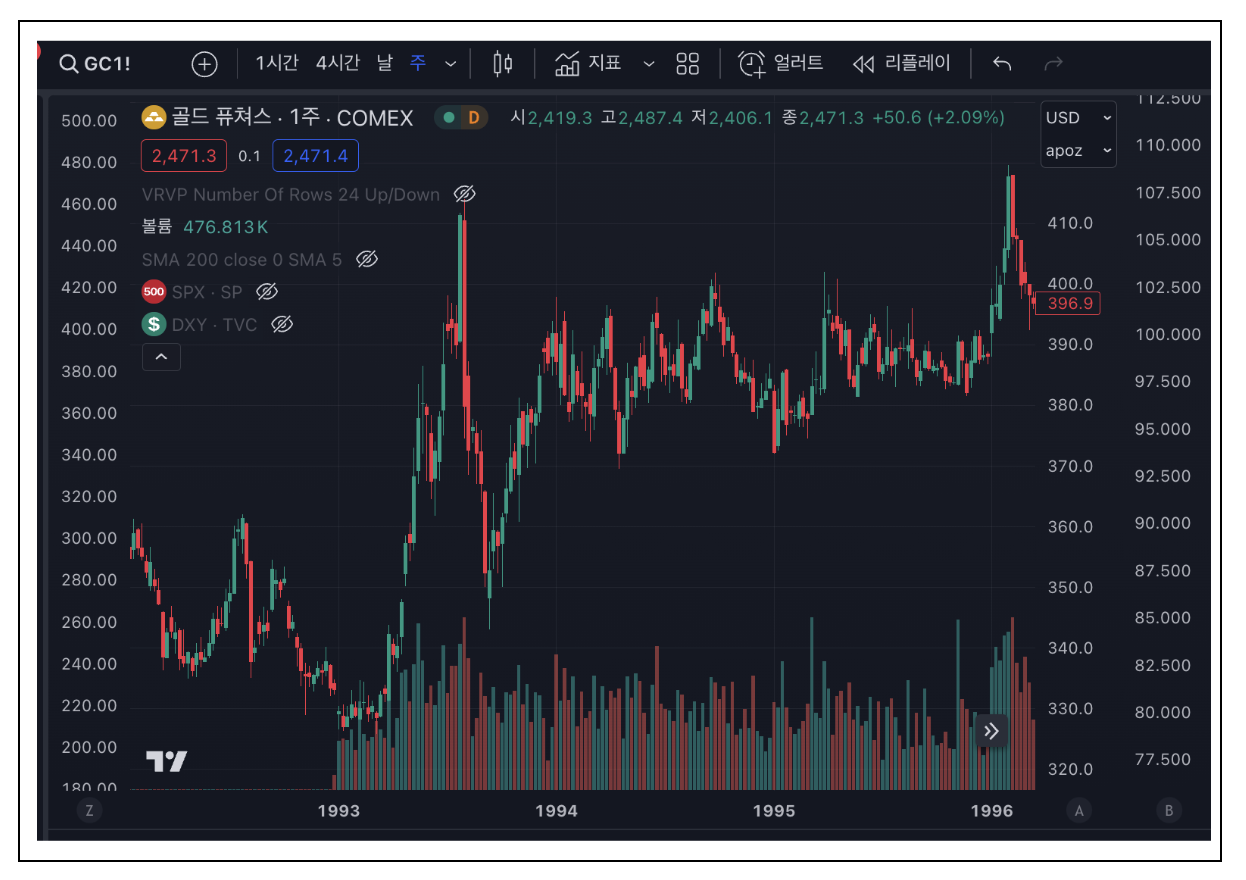Open the candlestick chart type icon
Viewport: 1246px width, 880px height.
(502, 64)
